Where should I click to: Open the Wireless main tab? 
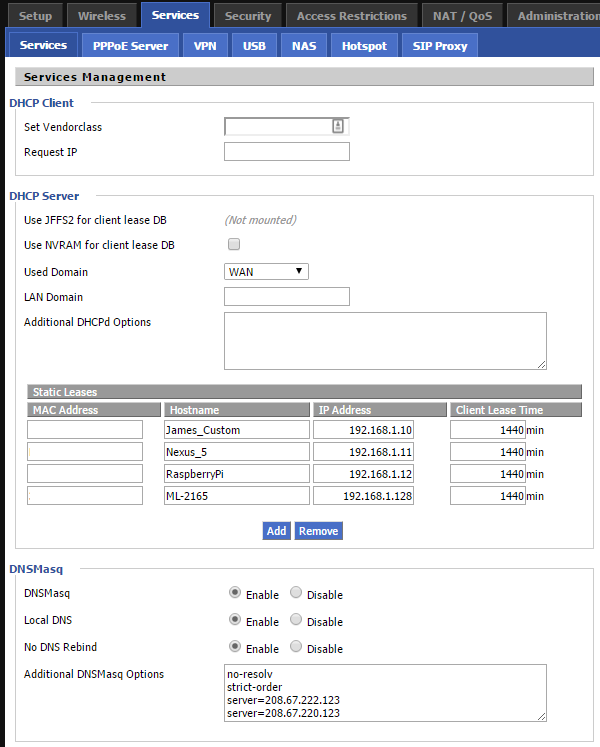(x=102, y=16)
